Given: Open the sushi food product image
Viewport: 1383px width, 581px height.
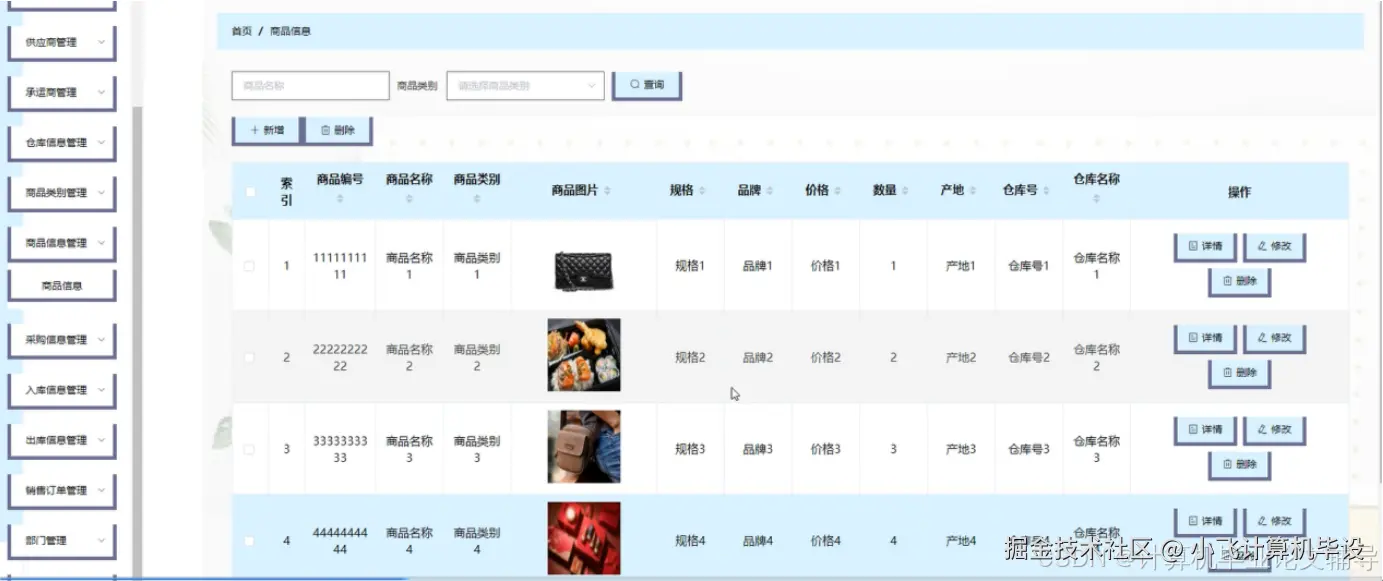Looking at the screenshot, I should pos(584,355).
